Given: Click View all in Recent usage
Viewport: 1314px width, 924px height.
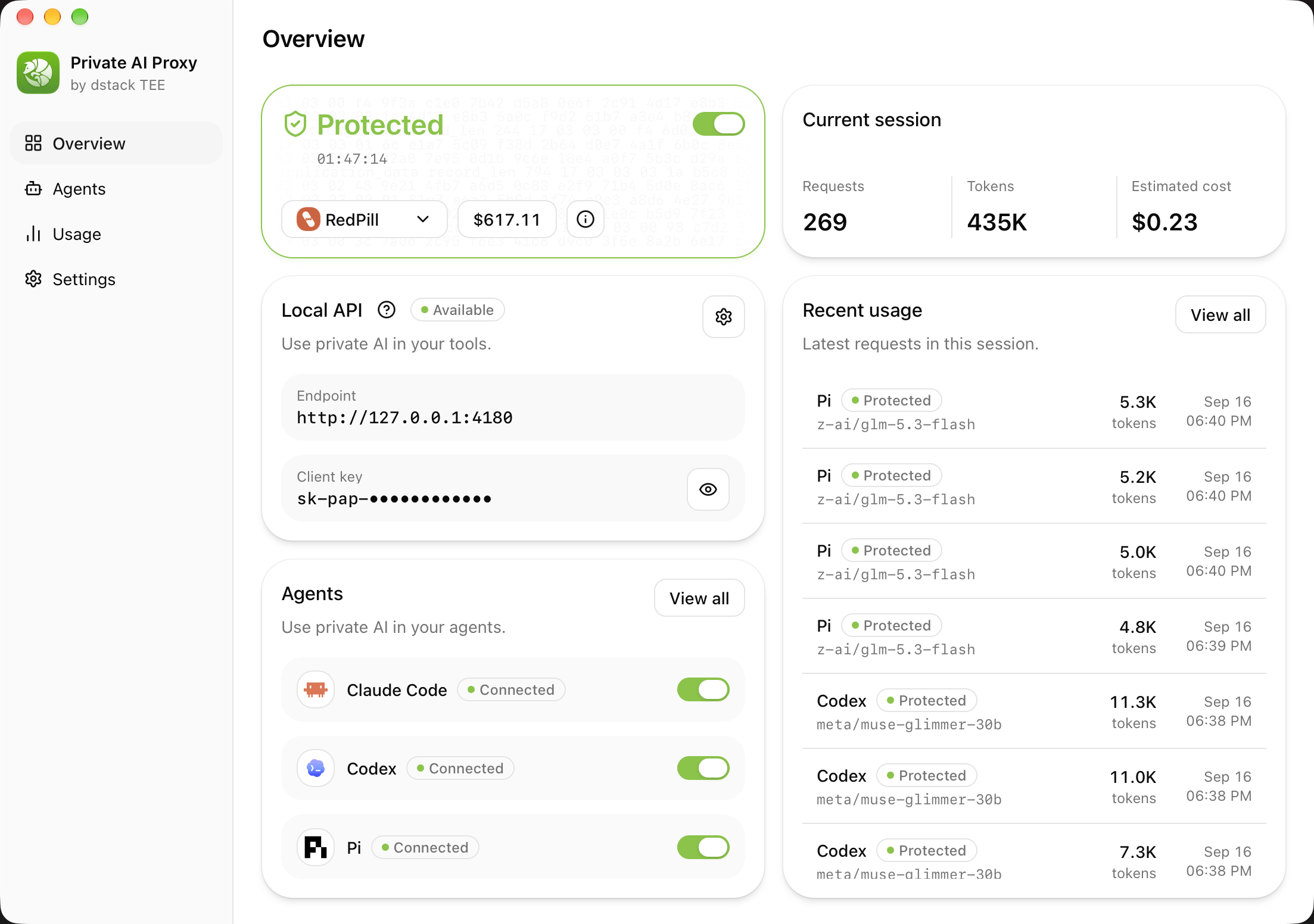Looking at the screenshot, I should [1220, 314].
